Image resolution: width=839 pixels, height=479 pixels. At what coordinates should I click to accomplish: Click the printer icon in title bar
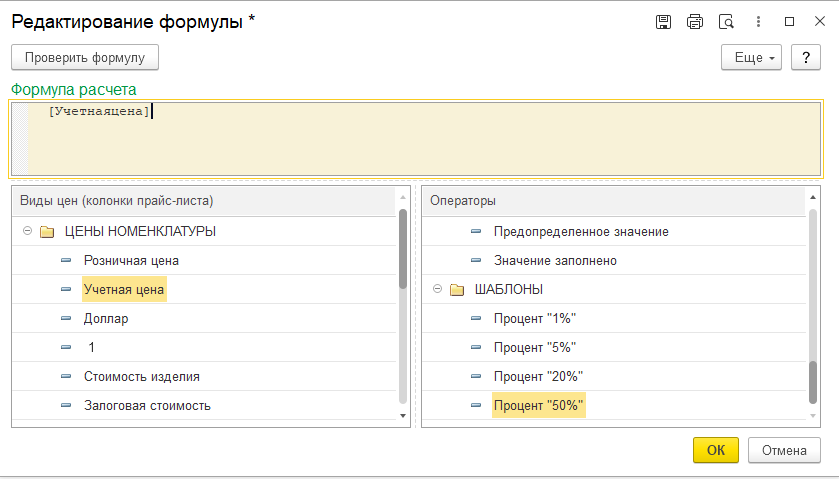(x=695, y=21)
